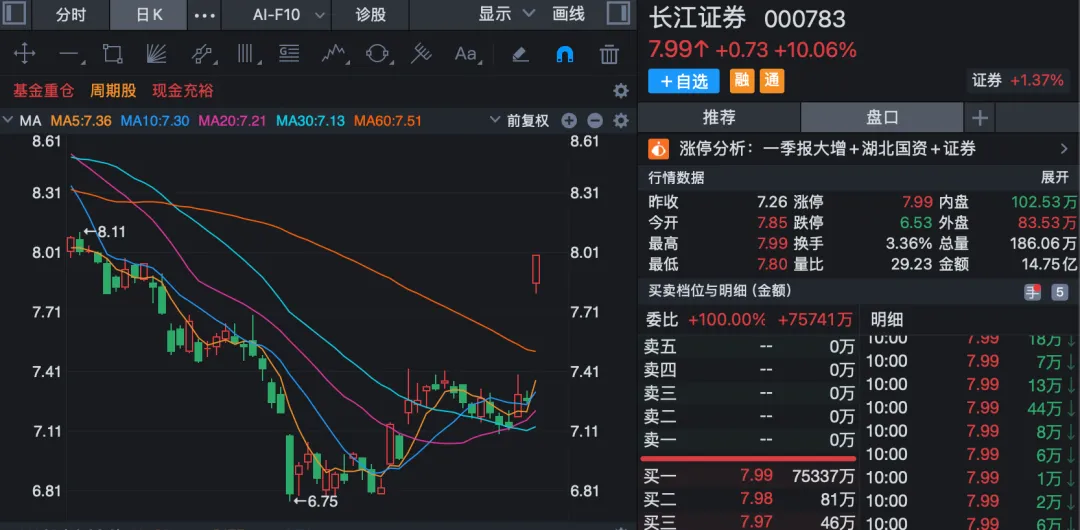Zoom out chart with minus icon
The height and width of the screenshot is (530, 1080).
click(595, 121)
